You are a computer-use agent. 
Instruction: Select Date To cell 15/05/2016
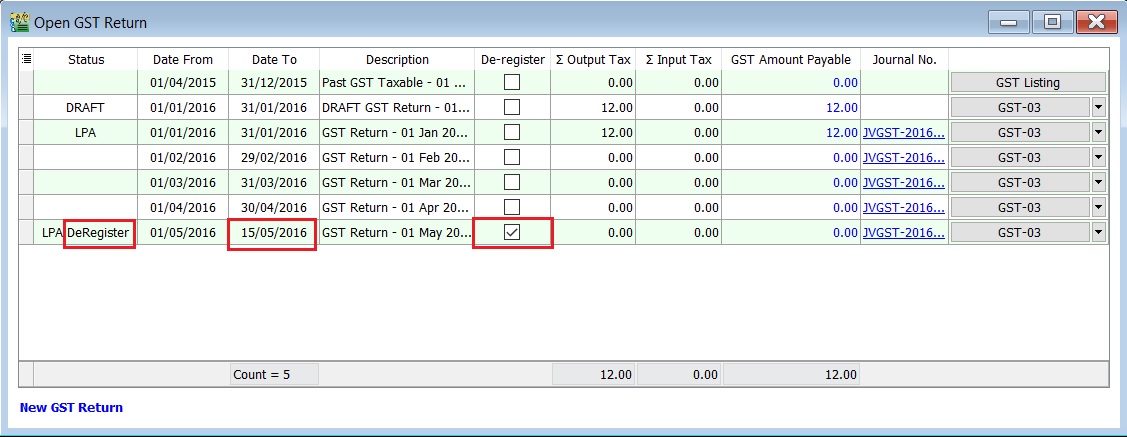tap(274, 233)
